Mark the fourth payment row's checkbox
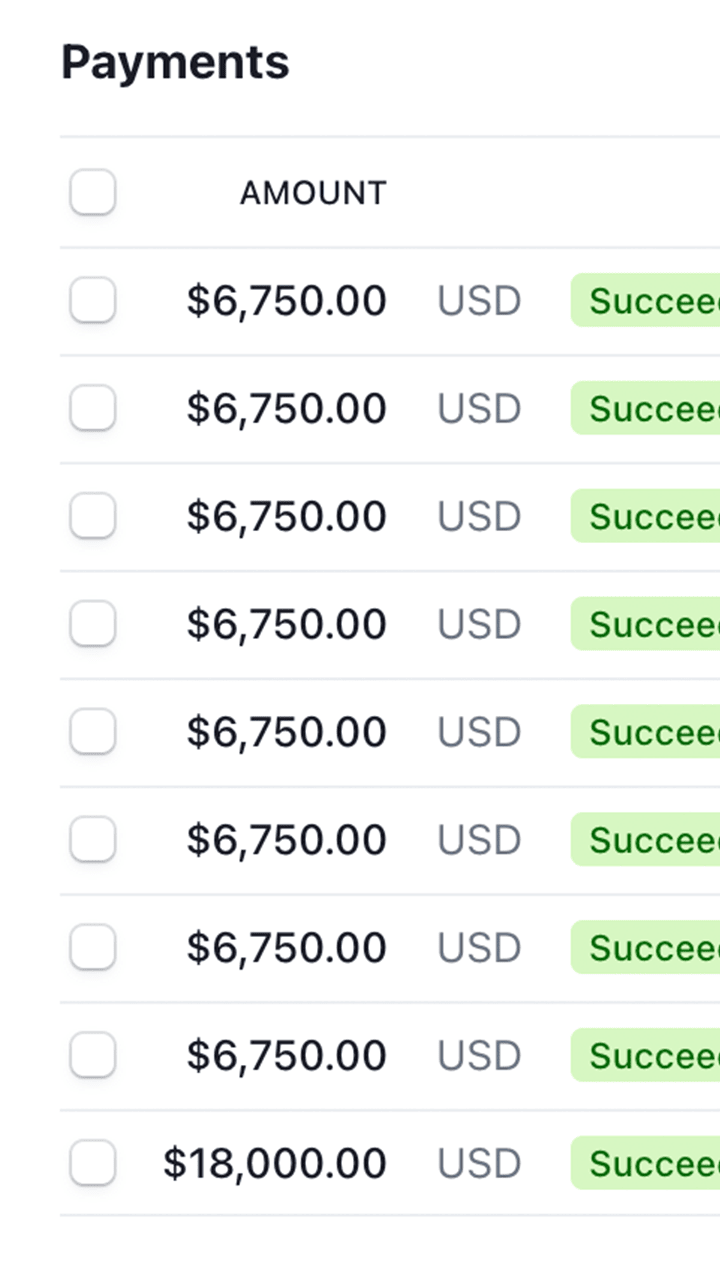 (x=93, y=624)
